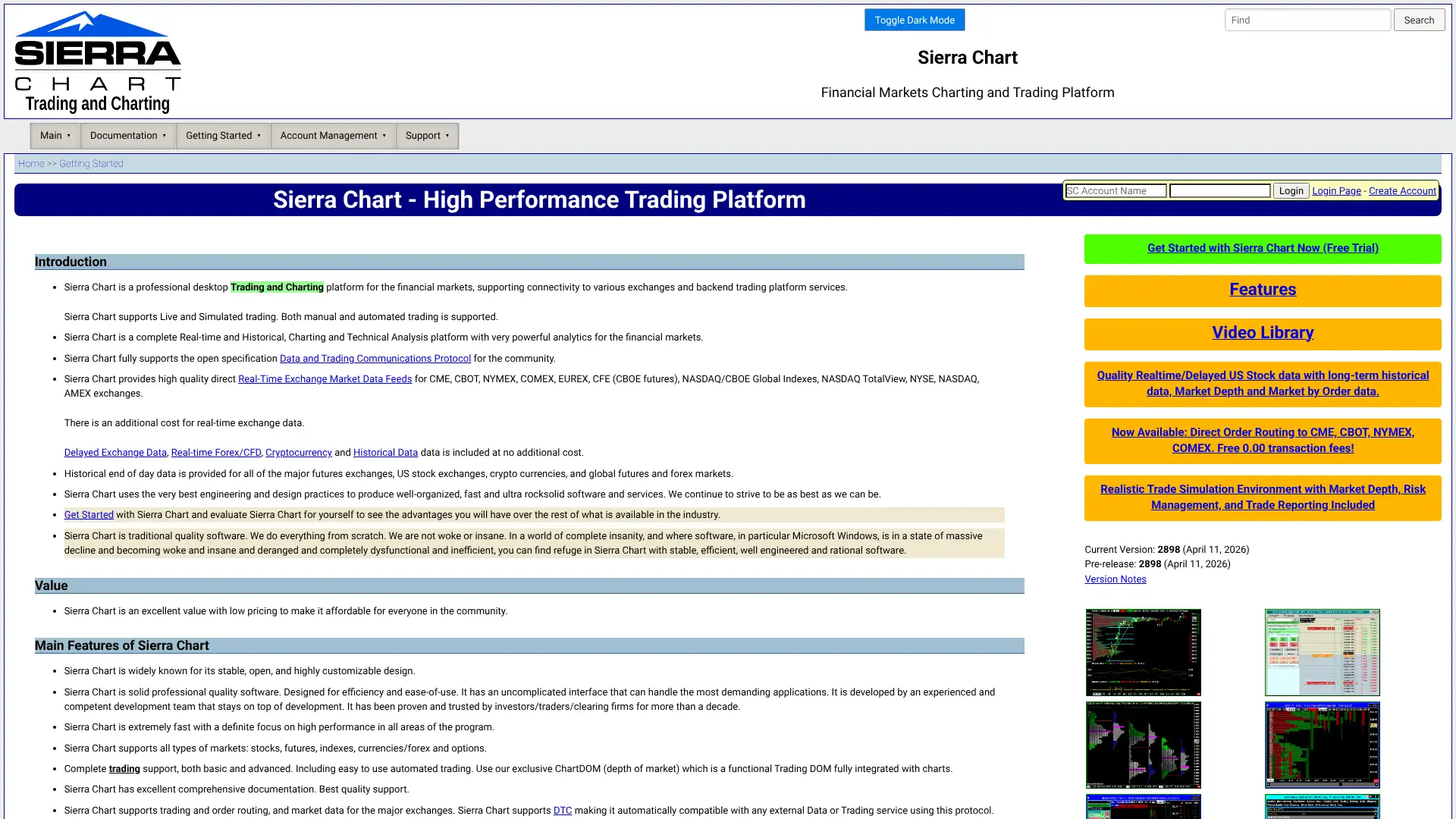Screen dimensions: 1456x819
Task: Open the Real-time Forex/CFD link
Action: pyautogui.click(x=216, y=453)
